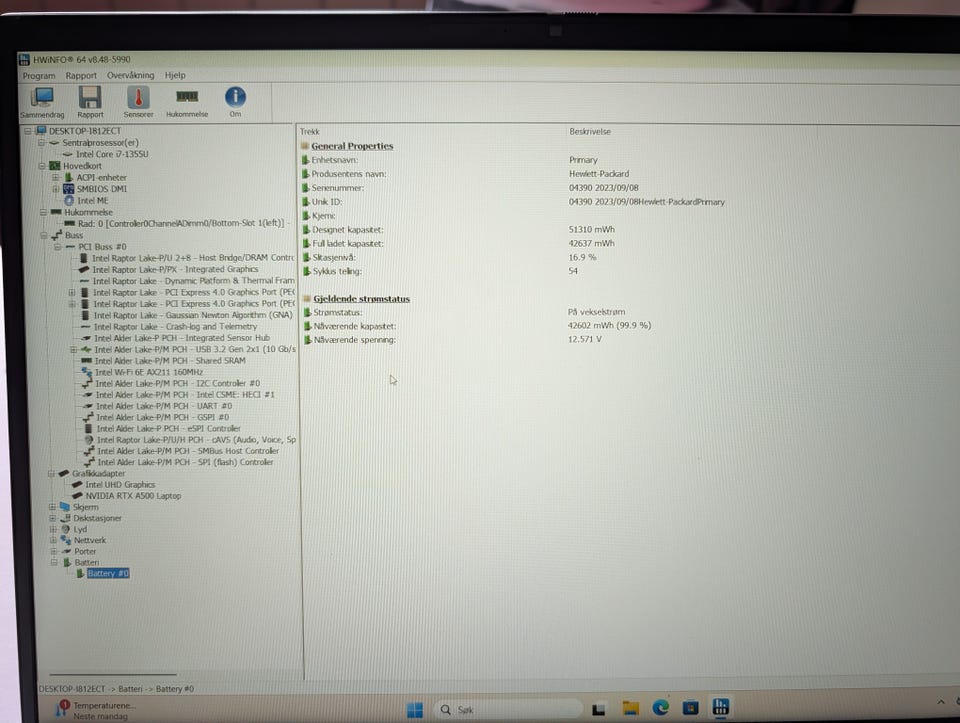Click the Windows Start button

point(414,710)
